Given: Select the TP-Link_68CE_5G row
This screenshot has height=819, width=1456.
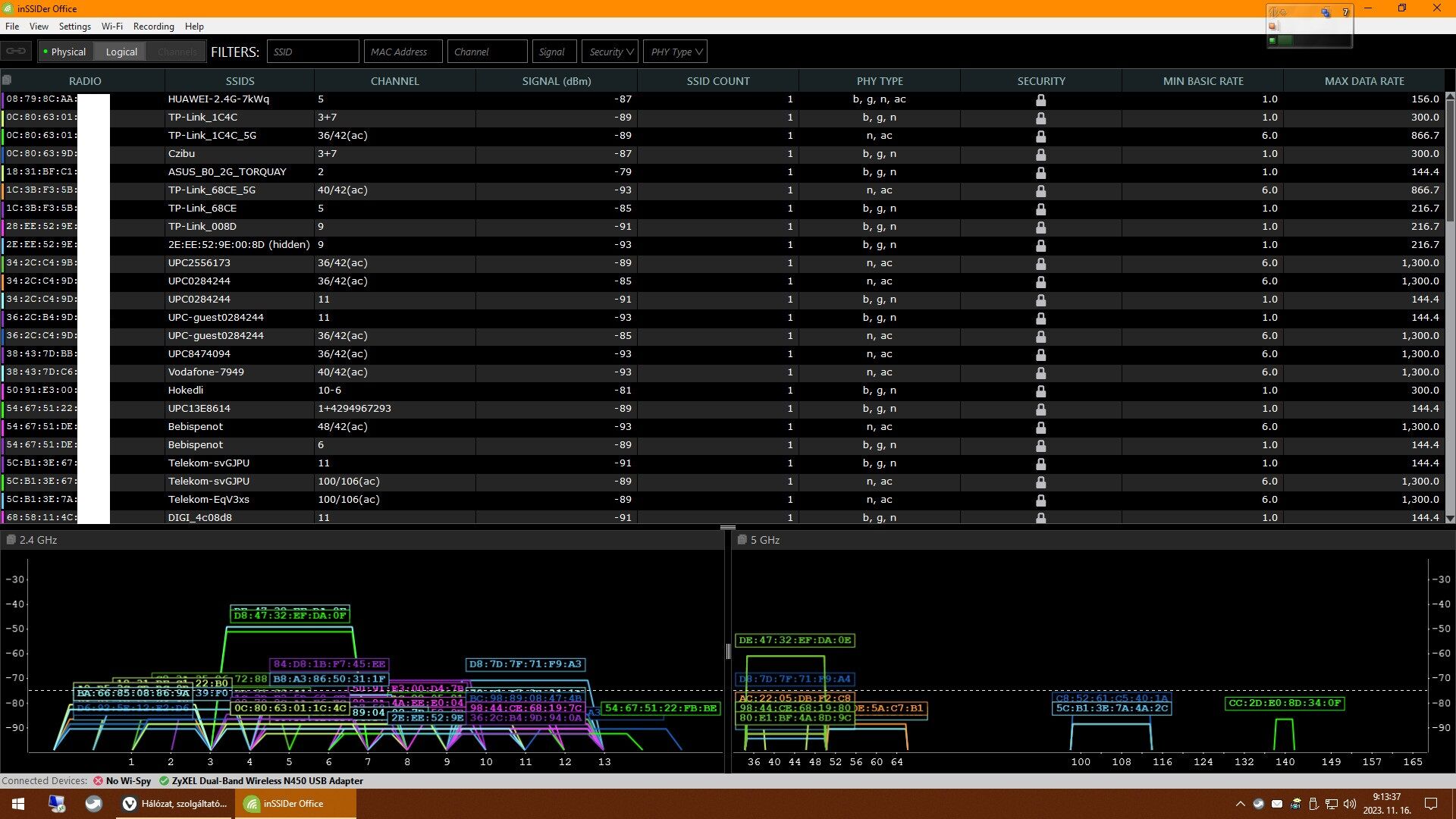Looking at the screenshot, I should [724, 190].
